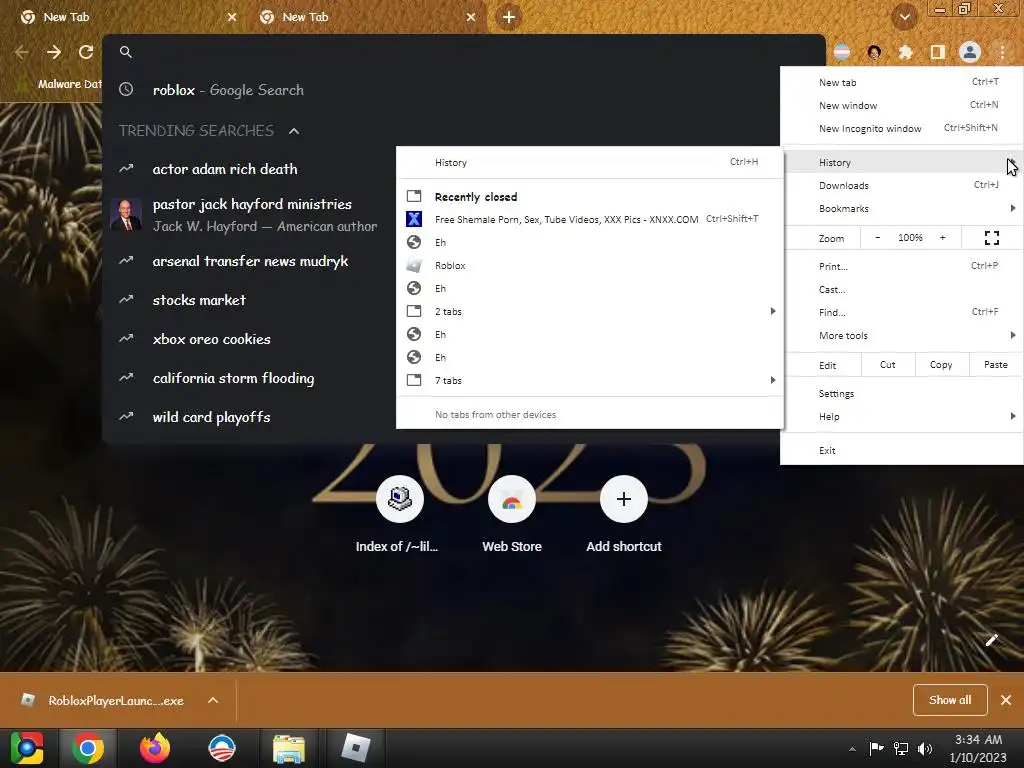
Task: Click Copy in the Edit row
Action: [940, 365]
